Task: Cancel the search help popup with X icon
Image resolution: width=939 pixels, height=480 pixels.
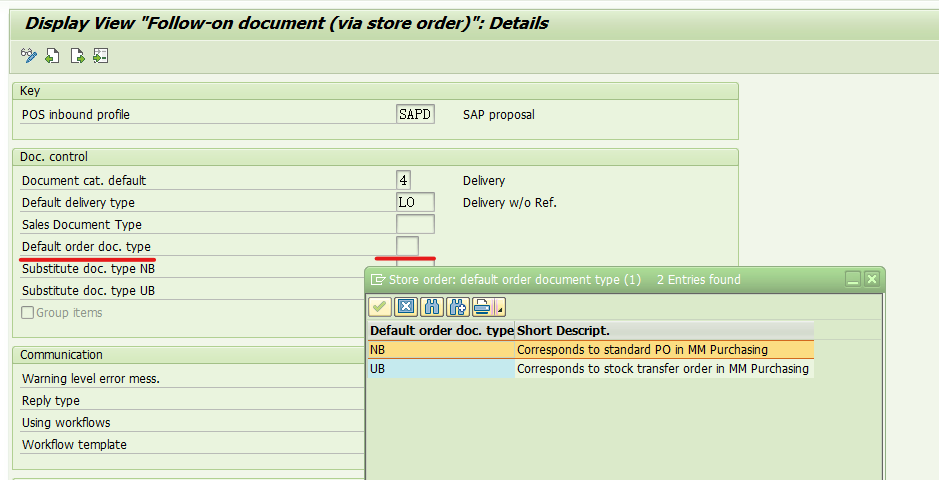Action: pos(405,307)
